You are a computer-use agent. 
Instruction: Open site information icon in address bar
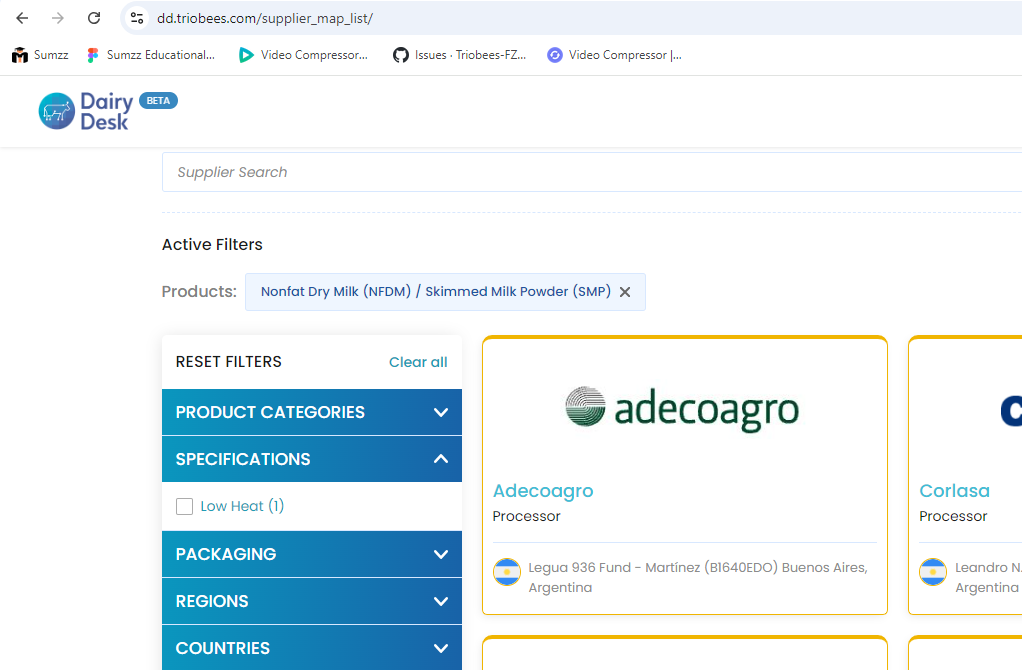tap(138, 18)
